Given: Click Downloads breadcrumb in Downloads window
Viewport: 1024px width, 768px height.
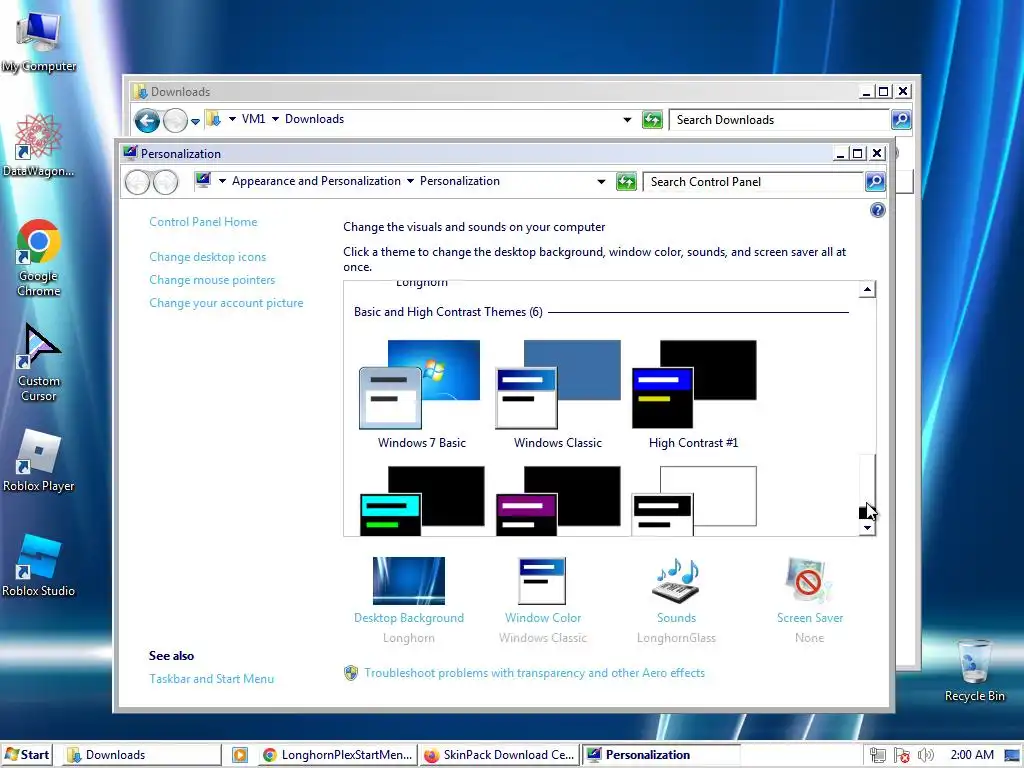Looking at the screenshot, I should [314, 119].
